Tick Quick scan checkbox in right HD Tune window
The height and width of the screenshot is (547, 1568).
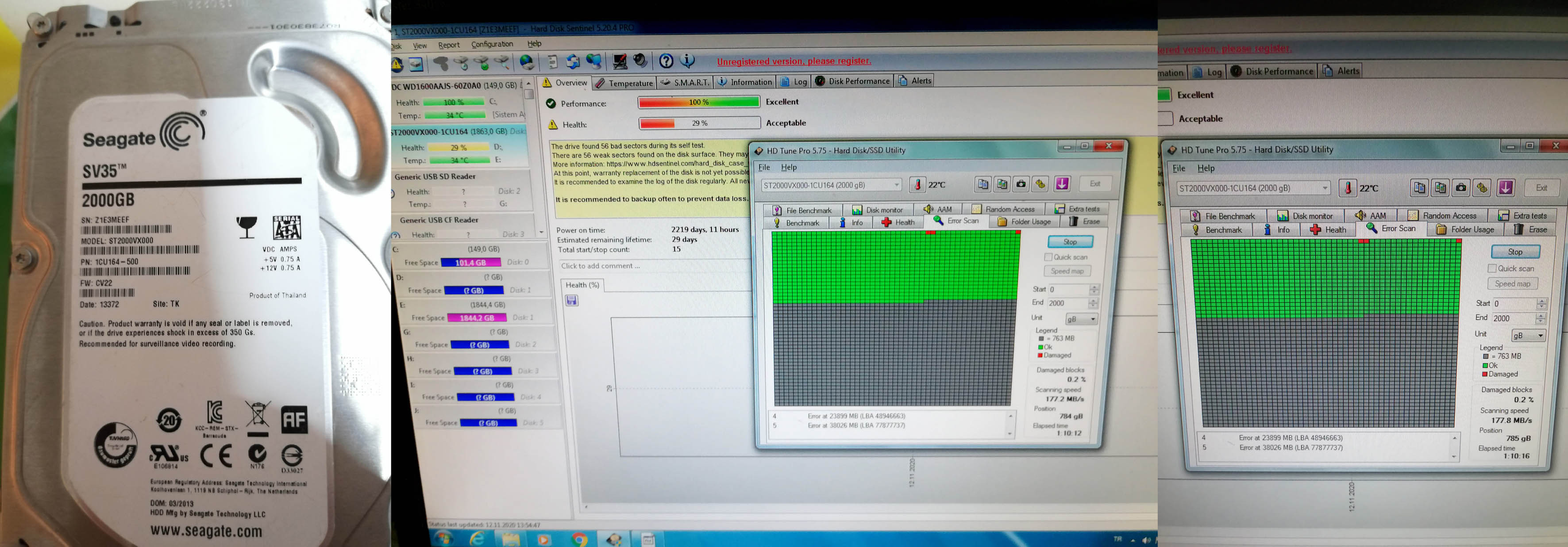pyautogui.click(x=1492, y=268)
